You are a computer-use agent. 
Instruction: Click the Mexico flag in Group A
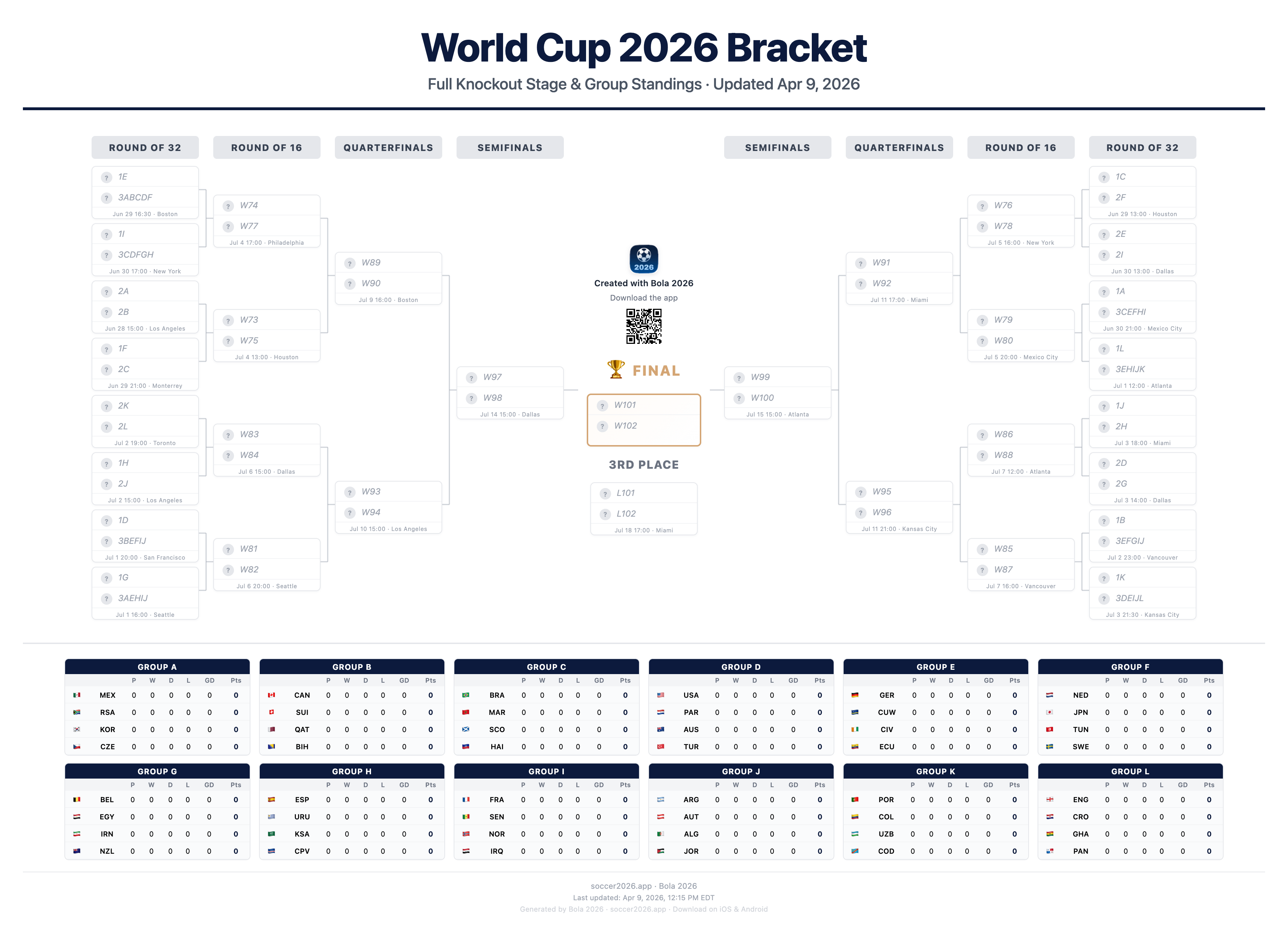(x=77, y=694)
